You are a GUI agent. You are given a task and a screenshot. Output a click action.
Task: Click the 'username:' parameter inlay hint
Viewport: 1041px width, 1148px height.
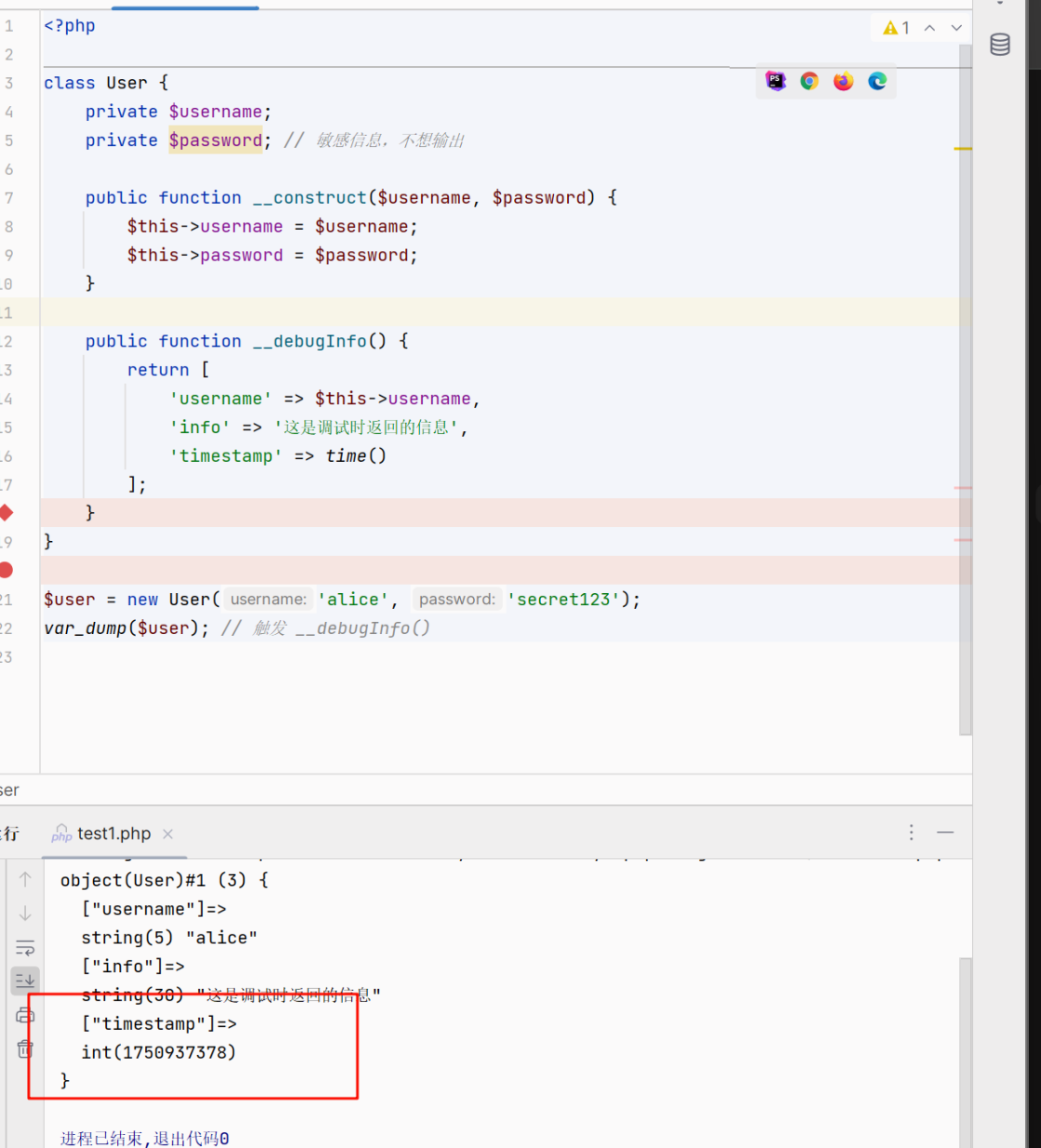269,600
